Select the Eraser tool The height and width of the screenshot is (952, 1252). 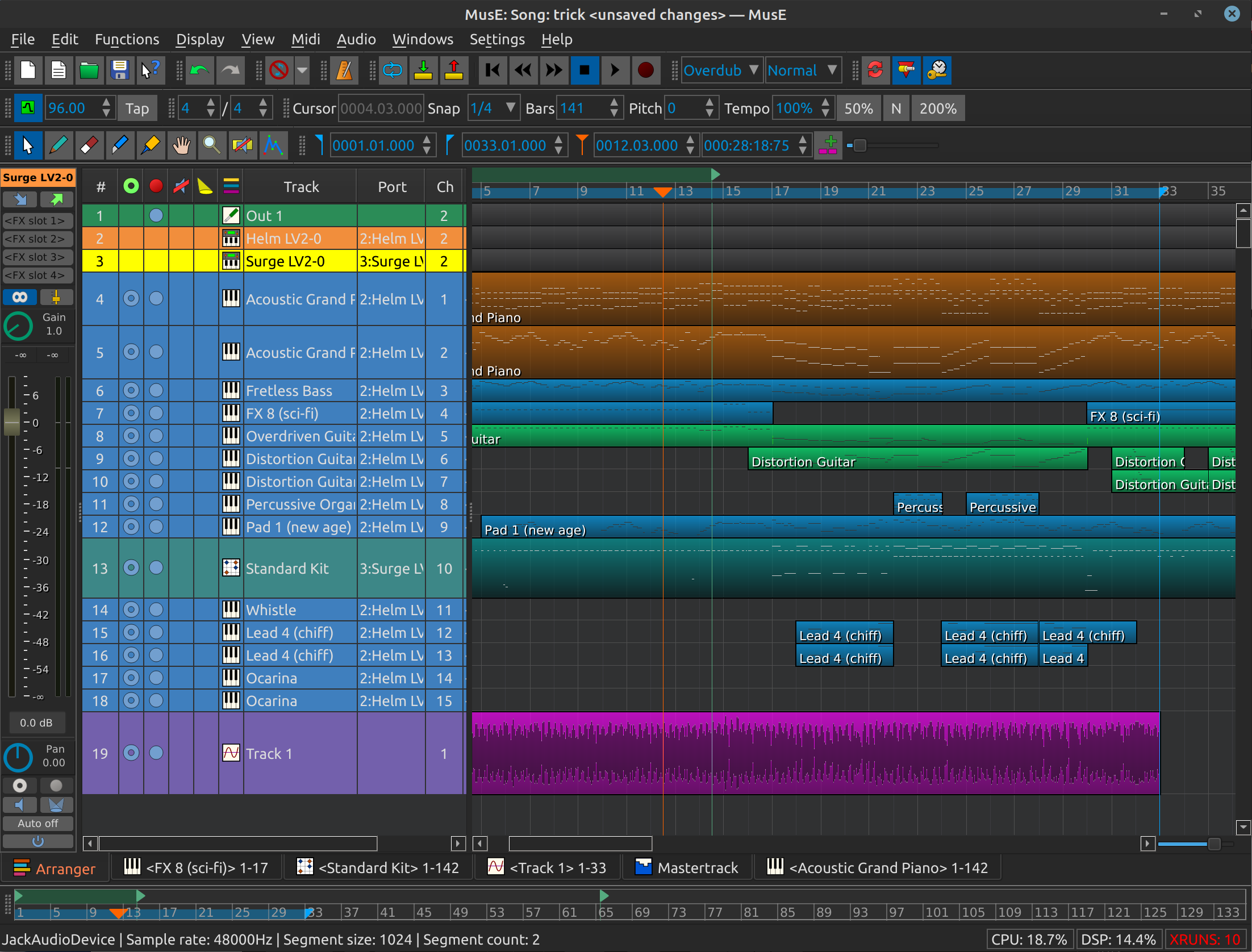(x=89, y=146)
